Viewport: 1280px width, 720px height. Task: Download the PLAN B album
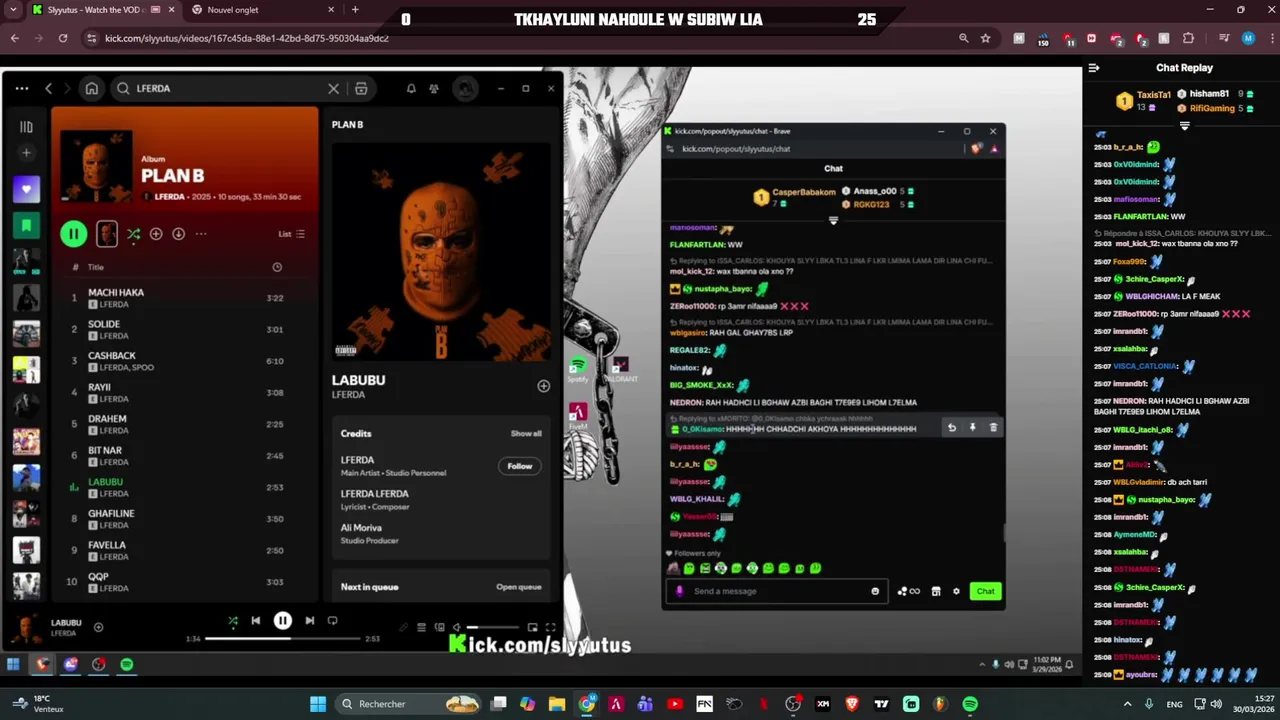point(178,234)
